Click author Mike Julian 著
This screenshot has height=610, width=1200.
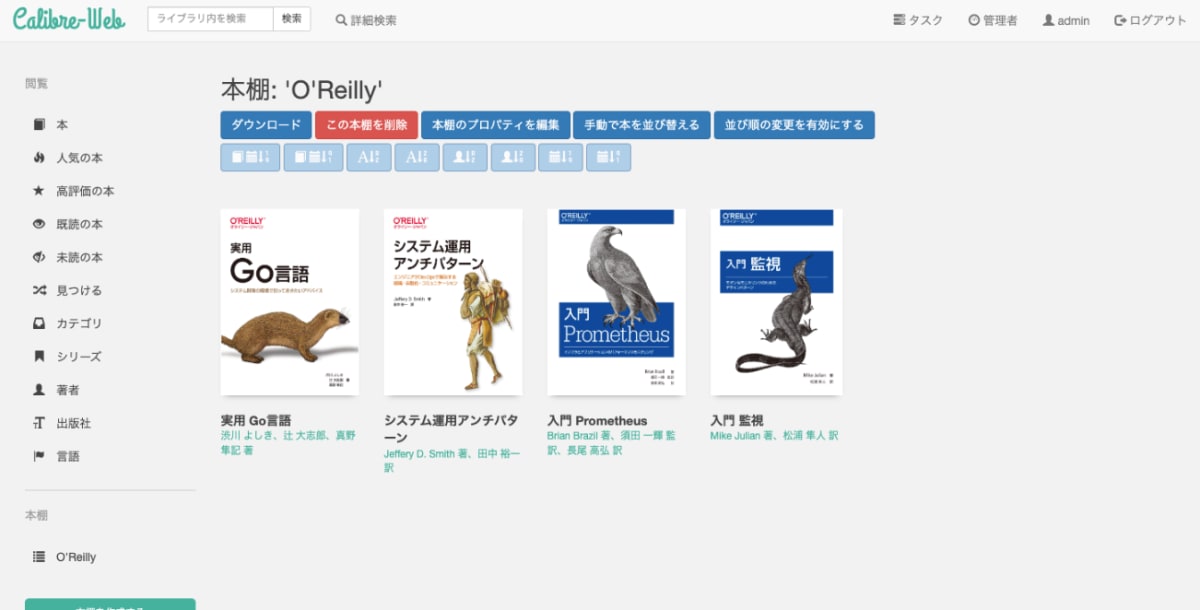click(x=742, y=436)
